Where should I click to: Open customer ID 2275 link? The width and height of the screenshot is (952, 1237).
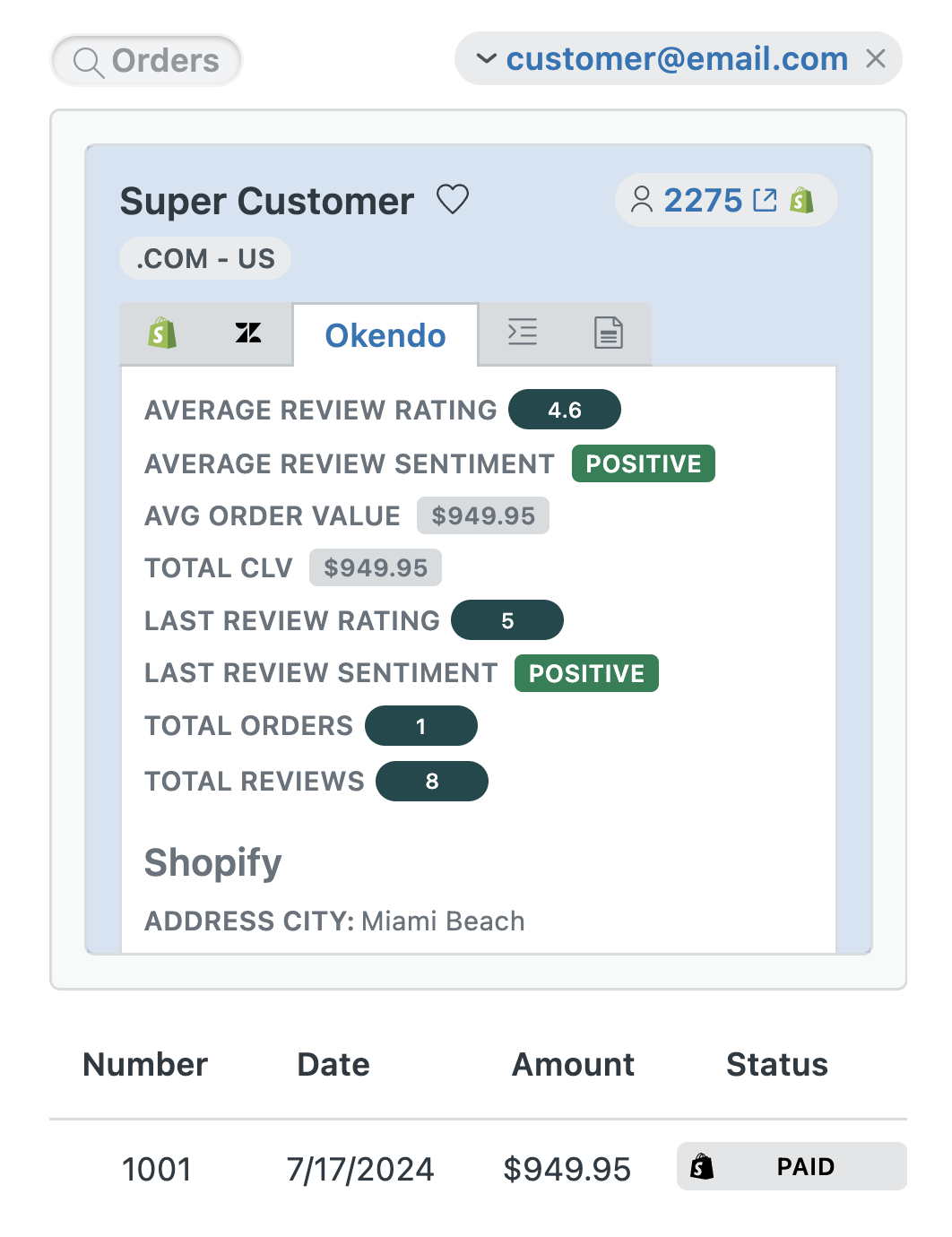pyautogui.click(x=703, y=200)
